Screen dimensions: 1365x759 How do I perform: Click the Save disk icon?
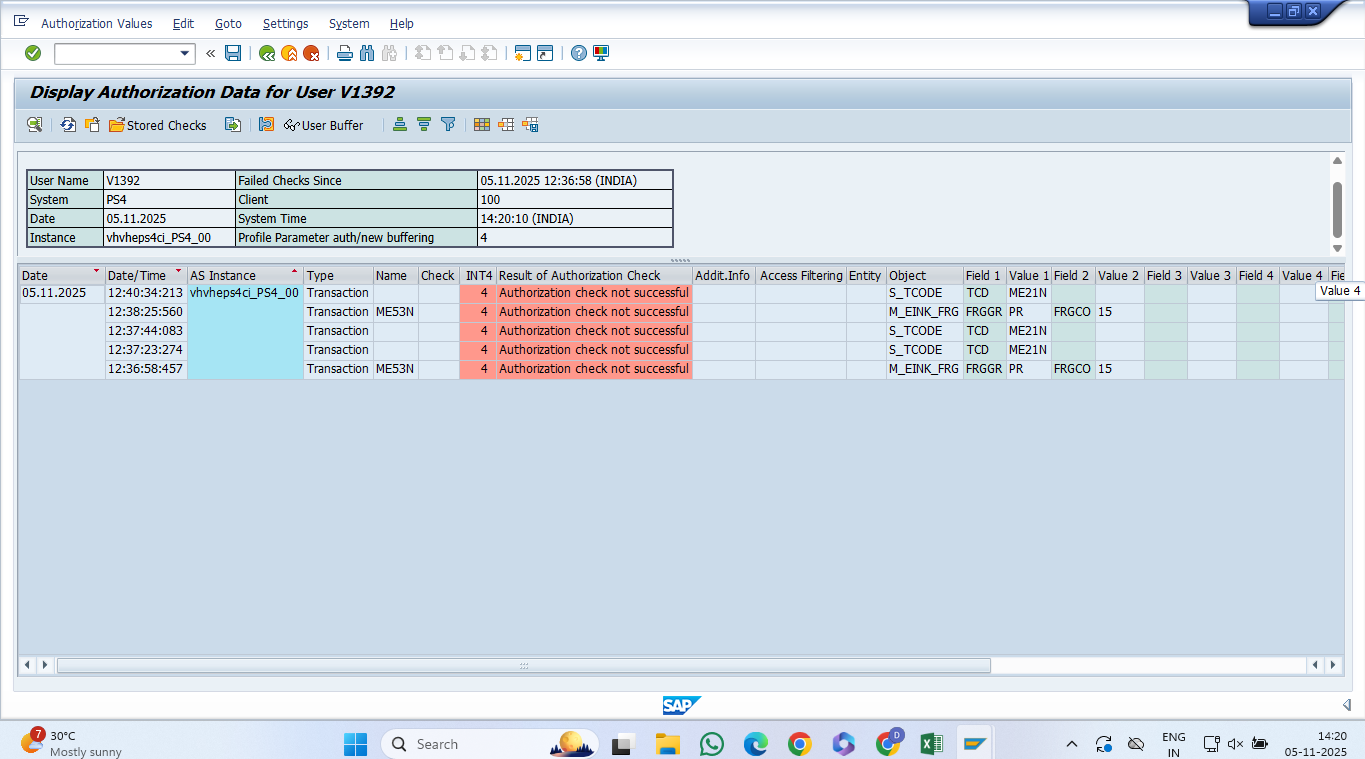(x=233, y=53)
